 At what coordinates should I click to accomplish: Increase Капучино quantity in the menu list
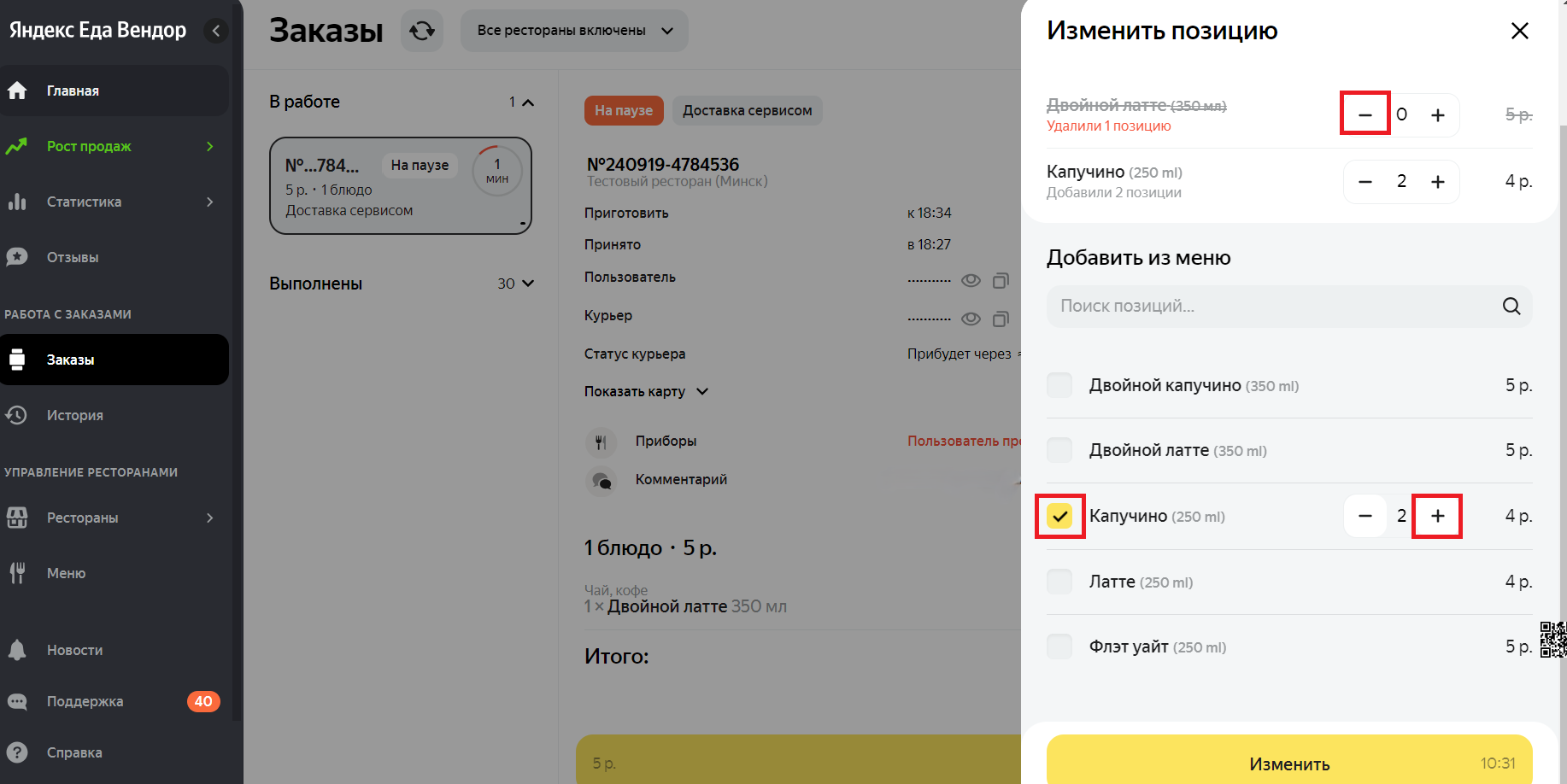1438,516
